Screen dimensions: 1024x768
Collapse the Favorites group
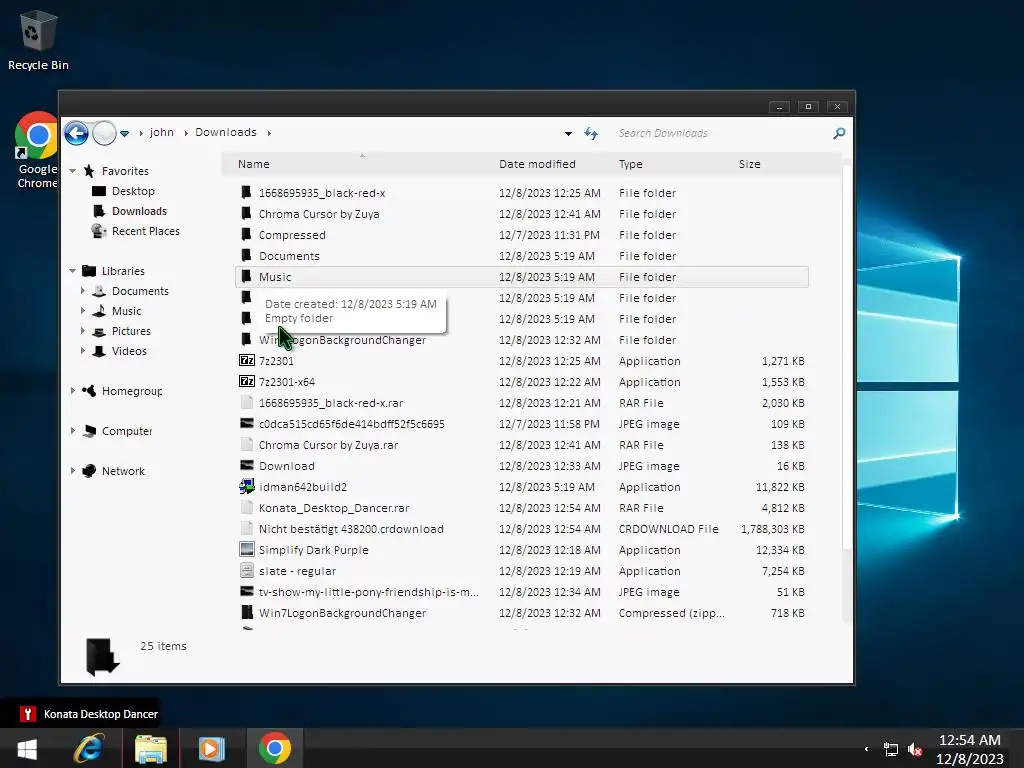(x=72, y=171)
